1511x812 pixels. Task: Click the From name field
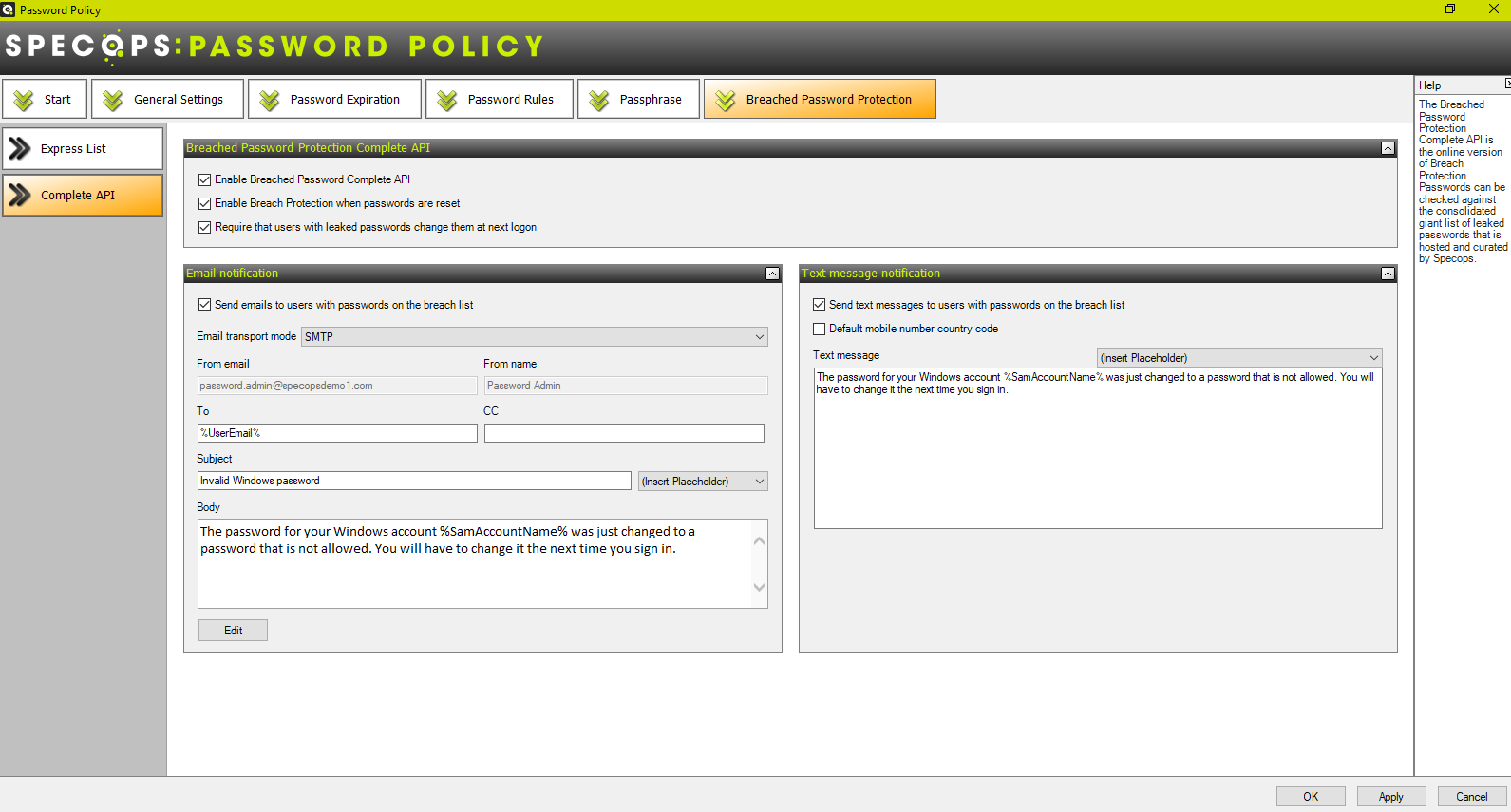[x=626, y=386]
